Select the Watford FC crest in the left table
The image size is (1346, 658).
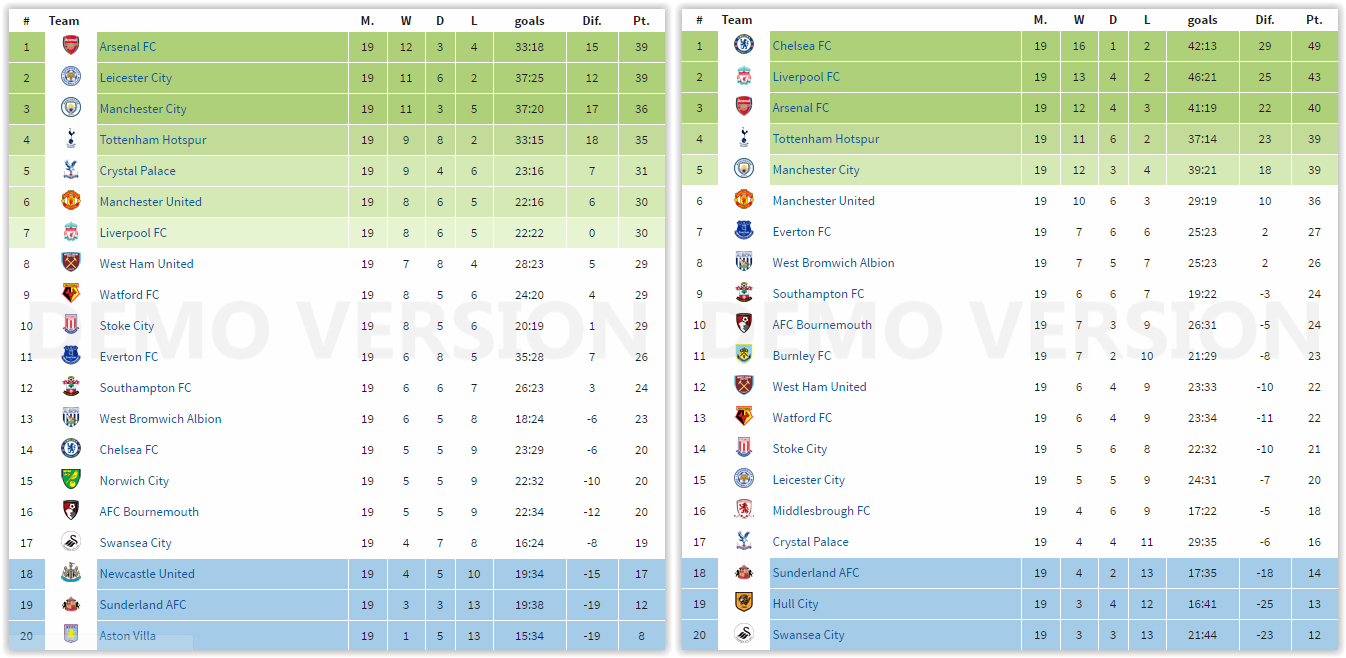click(x=71, y=294)
